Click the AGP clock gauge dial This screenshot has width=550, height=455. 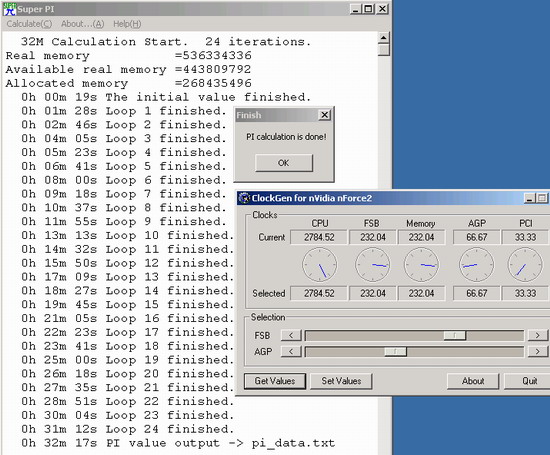(476, 265)
